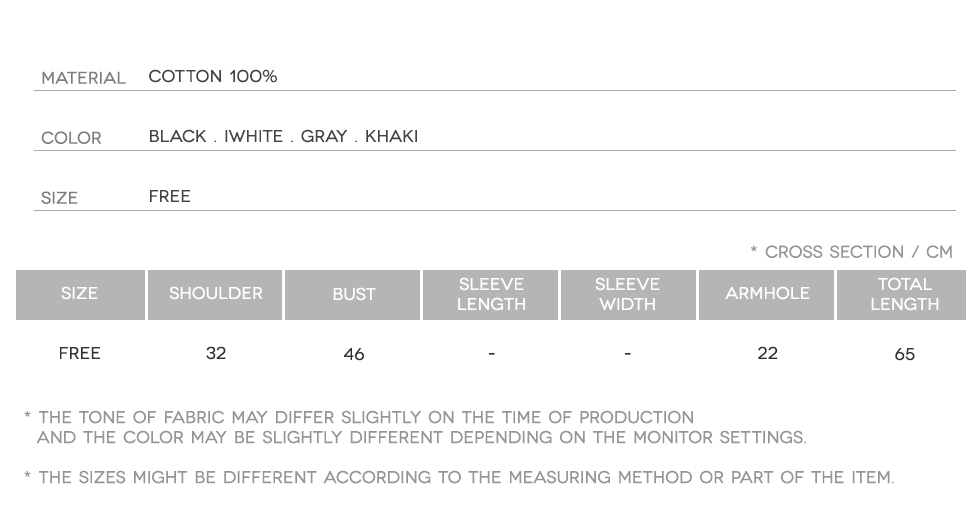
Task: Click the TOTAL LENGTH column header
Action: (904, 294)
